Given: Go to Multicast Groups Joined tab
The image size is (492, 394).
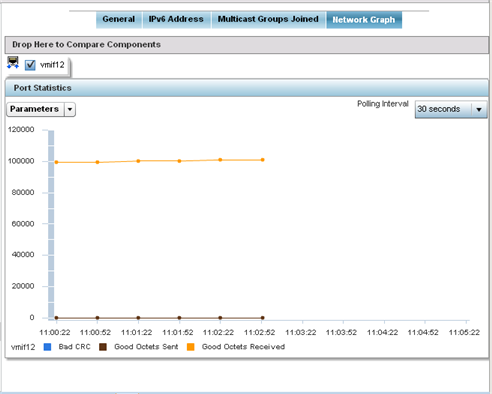Looking at the screenshot, I should (x=268, y=19).
